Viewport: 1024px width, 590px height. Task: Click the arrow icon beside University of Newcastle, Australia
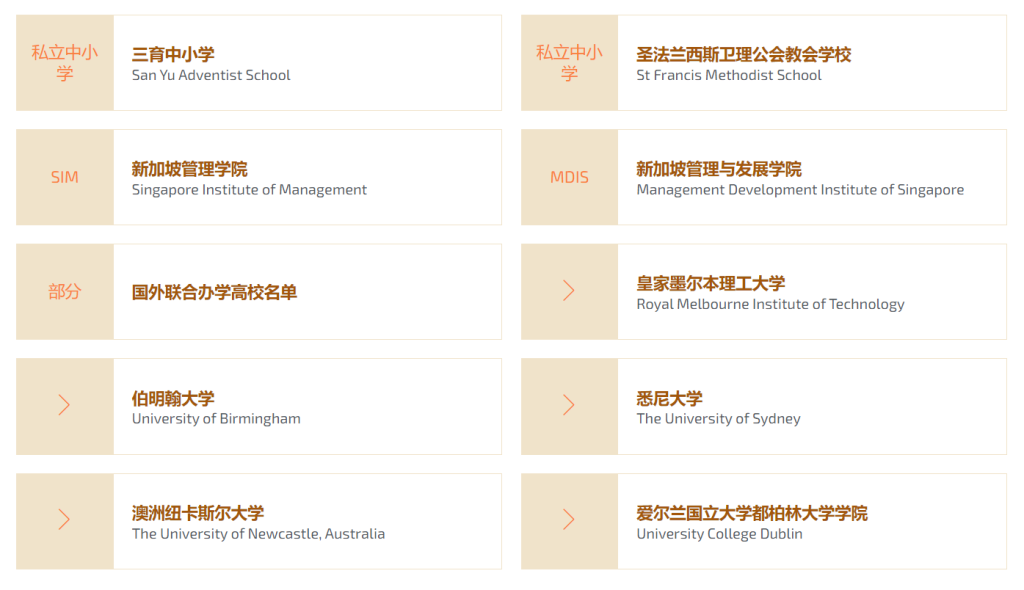point(64,519)
